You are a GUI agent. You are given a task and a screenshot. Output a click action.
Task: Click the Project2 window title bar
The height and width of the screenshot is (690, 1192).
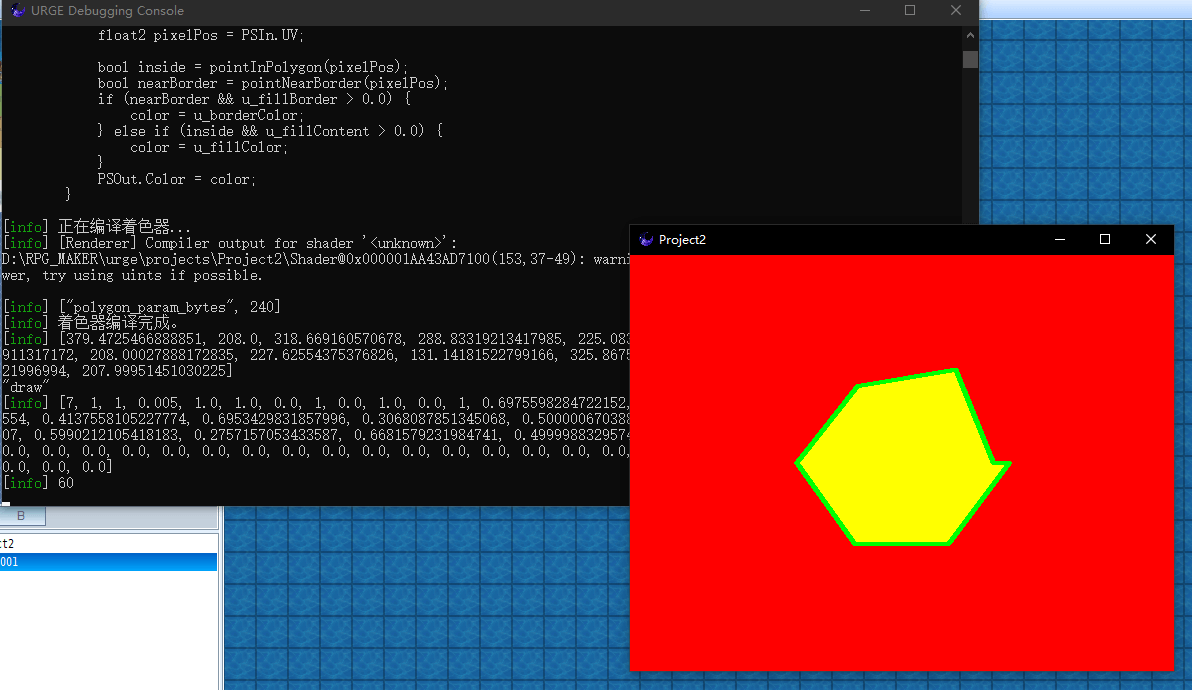point(850,240)
